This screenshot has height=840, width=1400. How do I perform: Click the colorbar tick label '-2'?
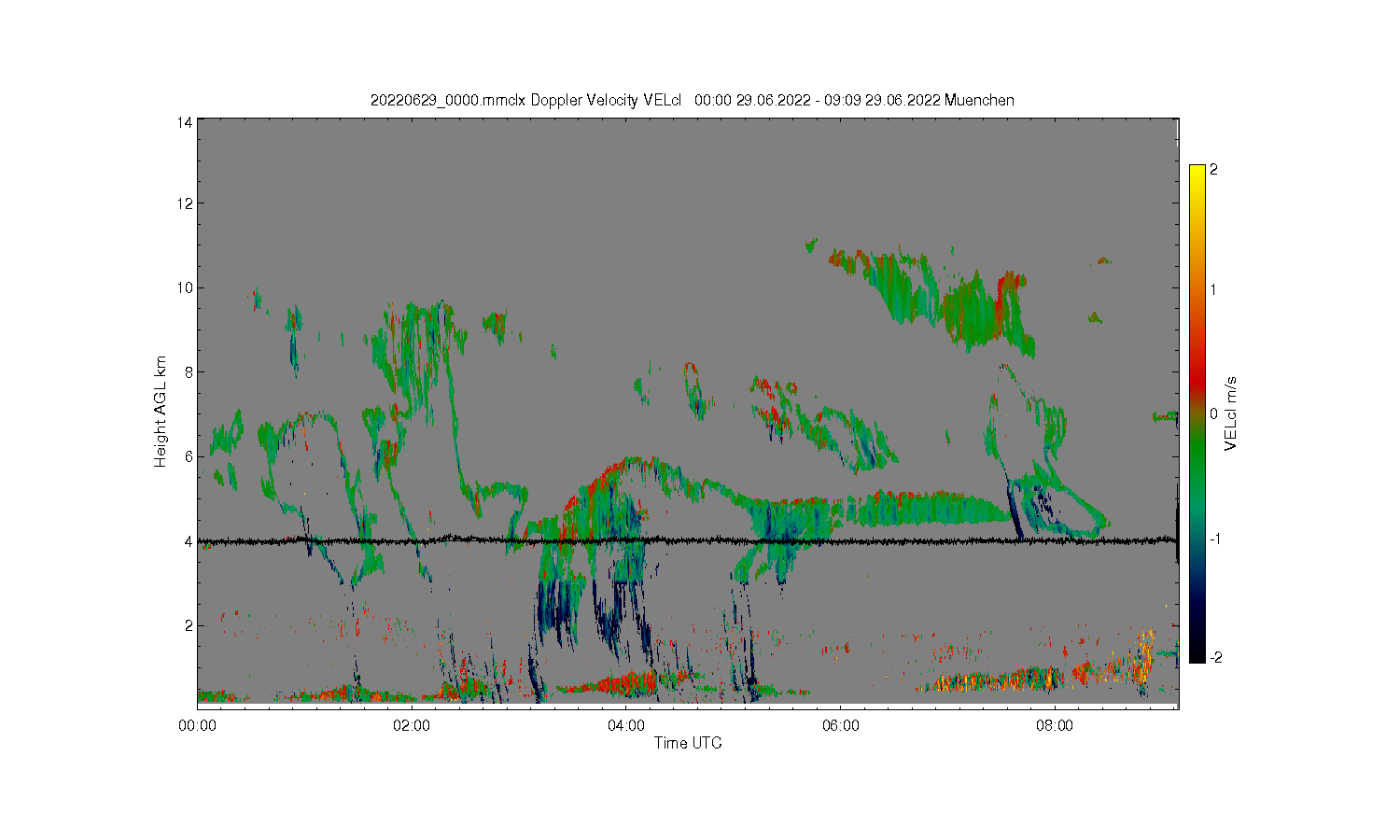pos(1215,658)
